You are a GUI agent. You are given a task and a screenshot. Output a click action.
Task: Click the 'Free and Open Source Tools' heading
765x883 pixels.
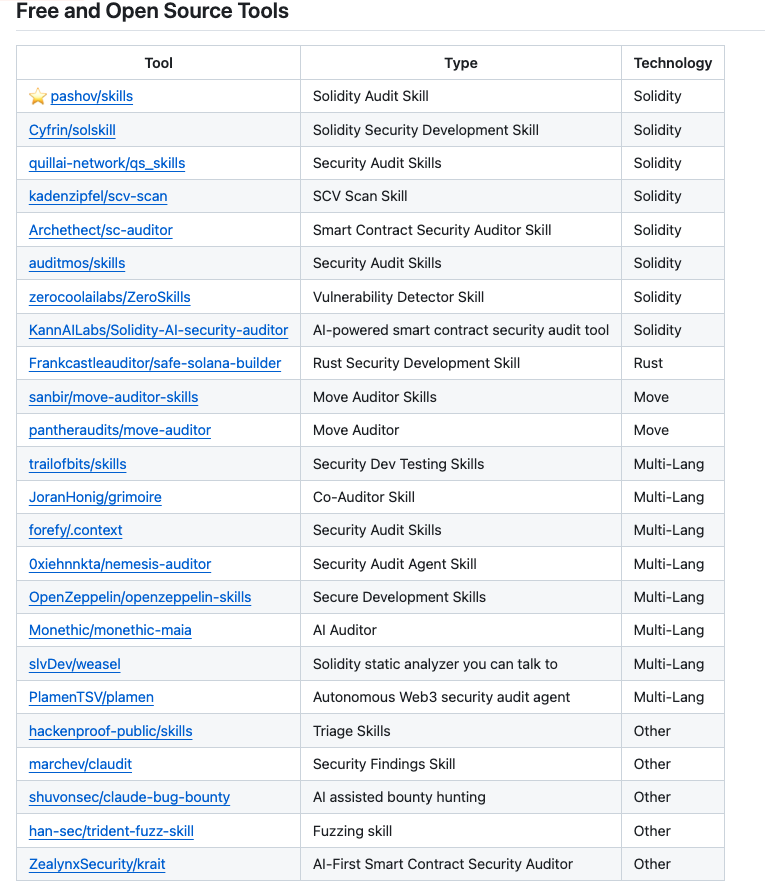152,11
